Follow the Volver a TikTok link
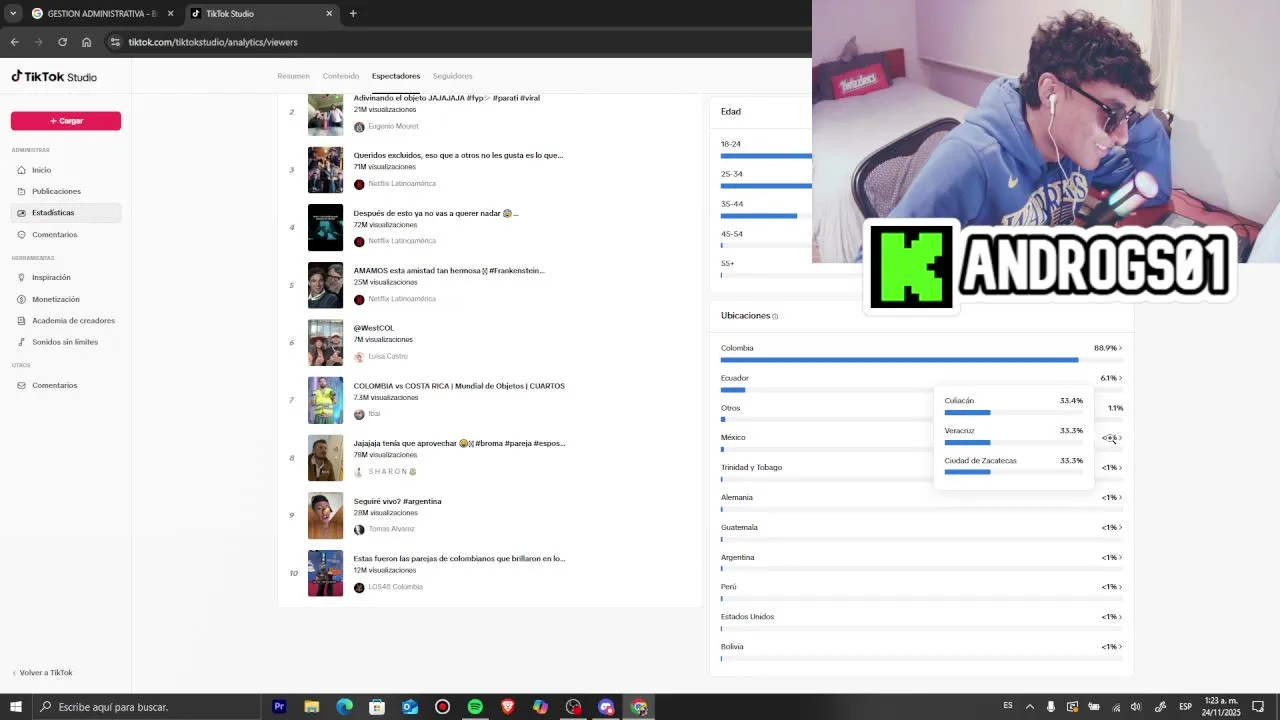 tap(42, 673)
